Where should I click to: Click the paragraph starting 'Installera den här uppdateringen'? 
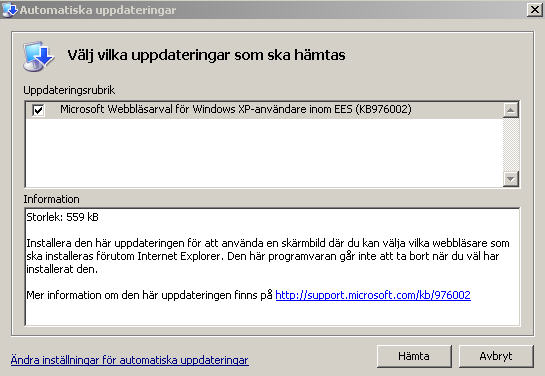tap(268, 256)
